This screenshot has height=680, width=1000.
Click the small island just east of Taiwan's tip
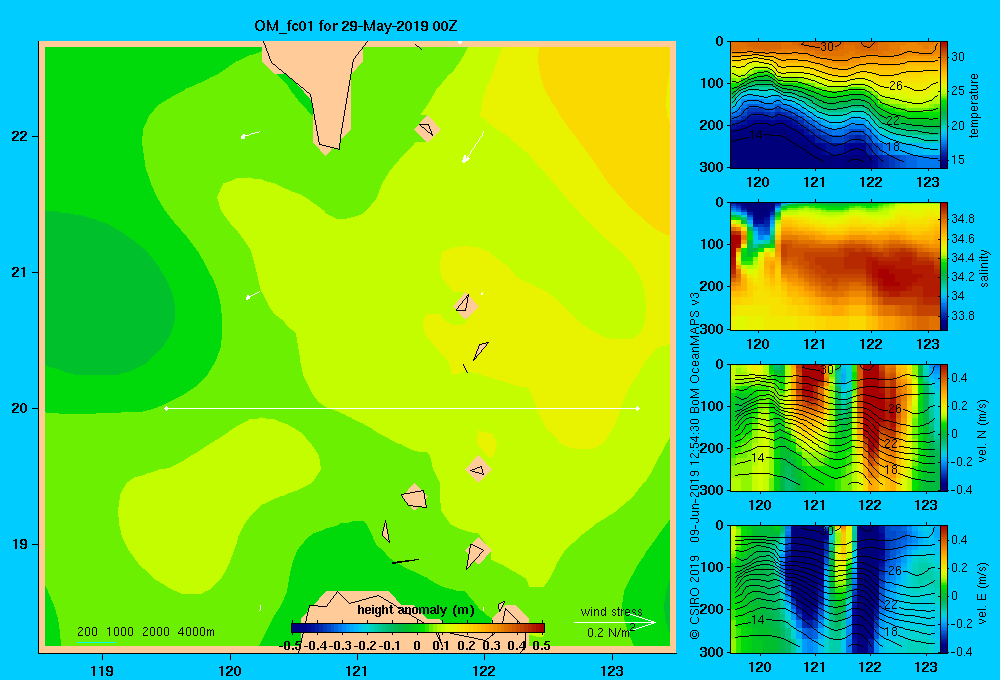click(427, 129)
